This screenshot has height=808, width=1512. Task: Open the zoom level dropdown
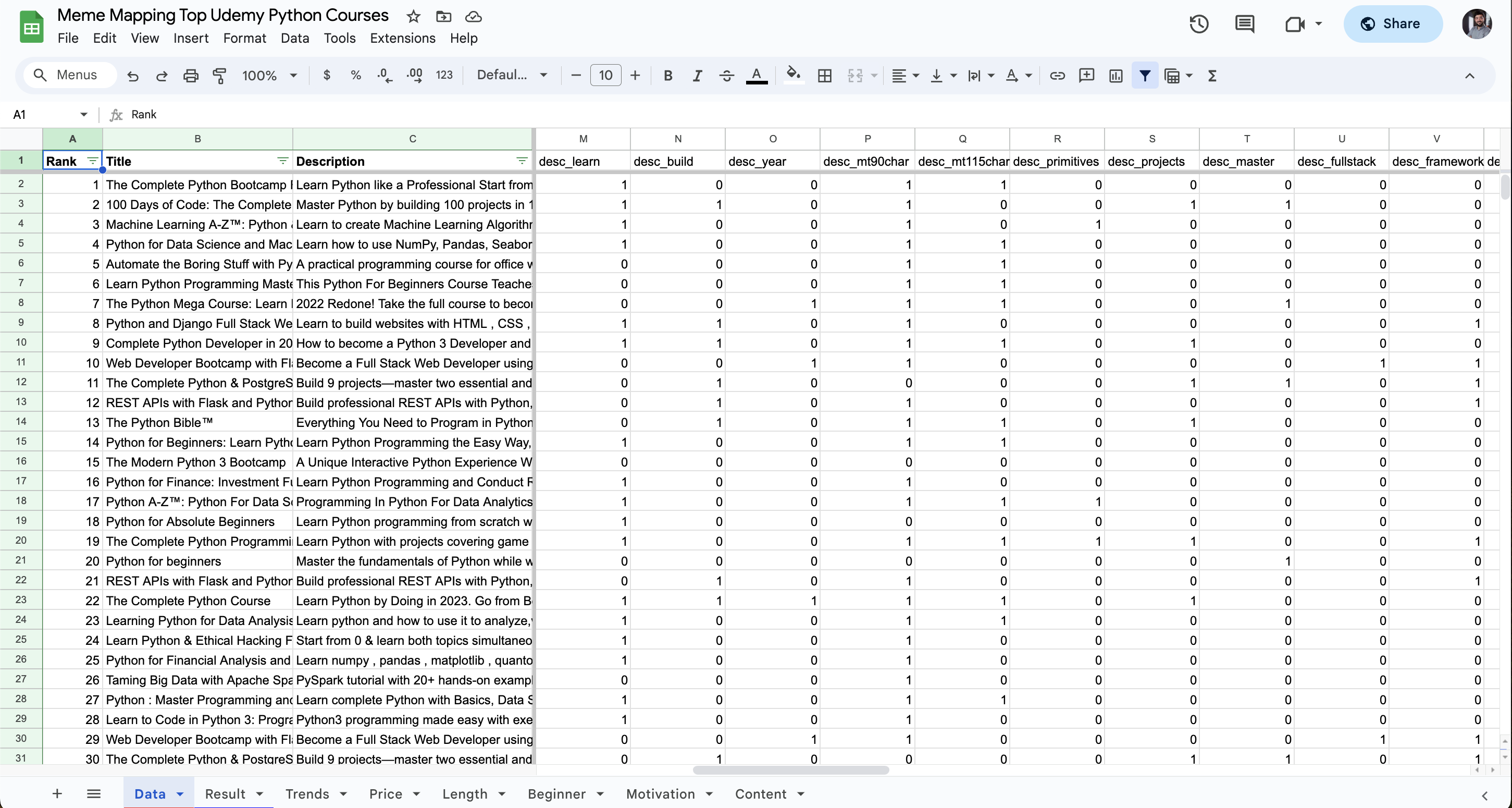[x=269, y=75]
